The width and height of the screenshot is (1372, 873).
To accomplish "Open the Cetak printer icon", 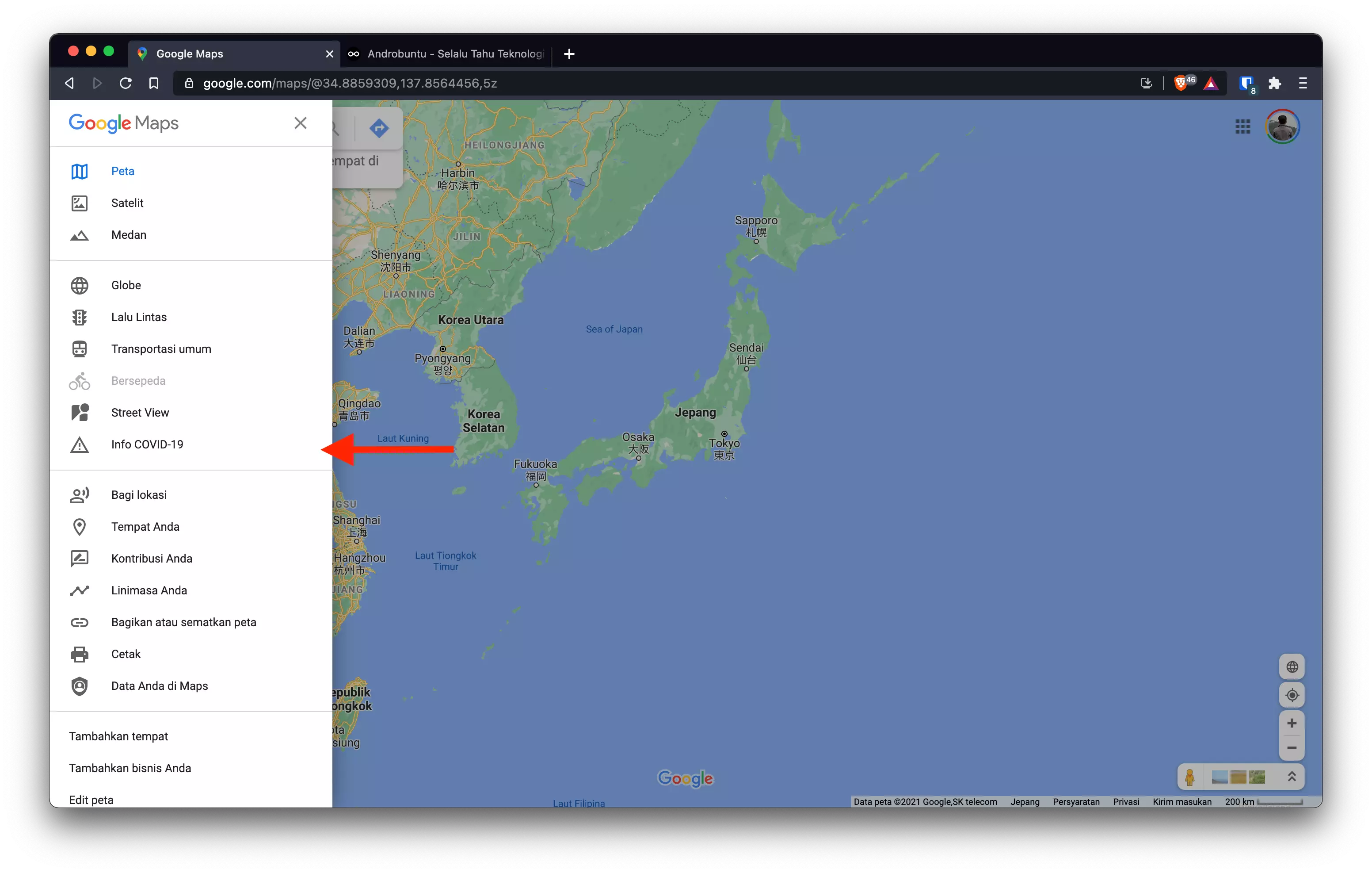I will pyautogui.click(x=80, y=654).
